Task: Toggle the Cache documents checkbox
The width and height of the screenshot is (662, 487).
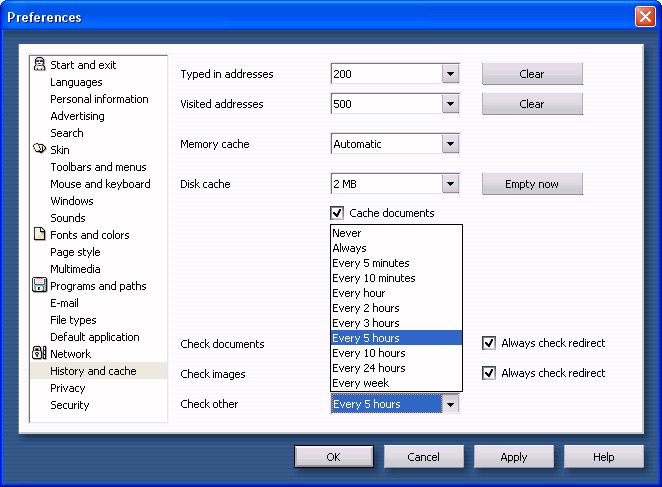Action: point(337,213)
